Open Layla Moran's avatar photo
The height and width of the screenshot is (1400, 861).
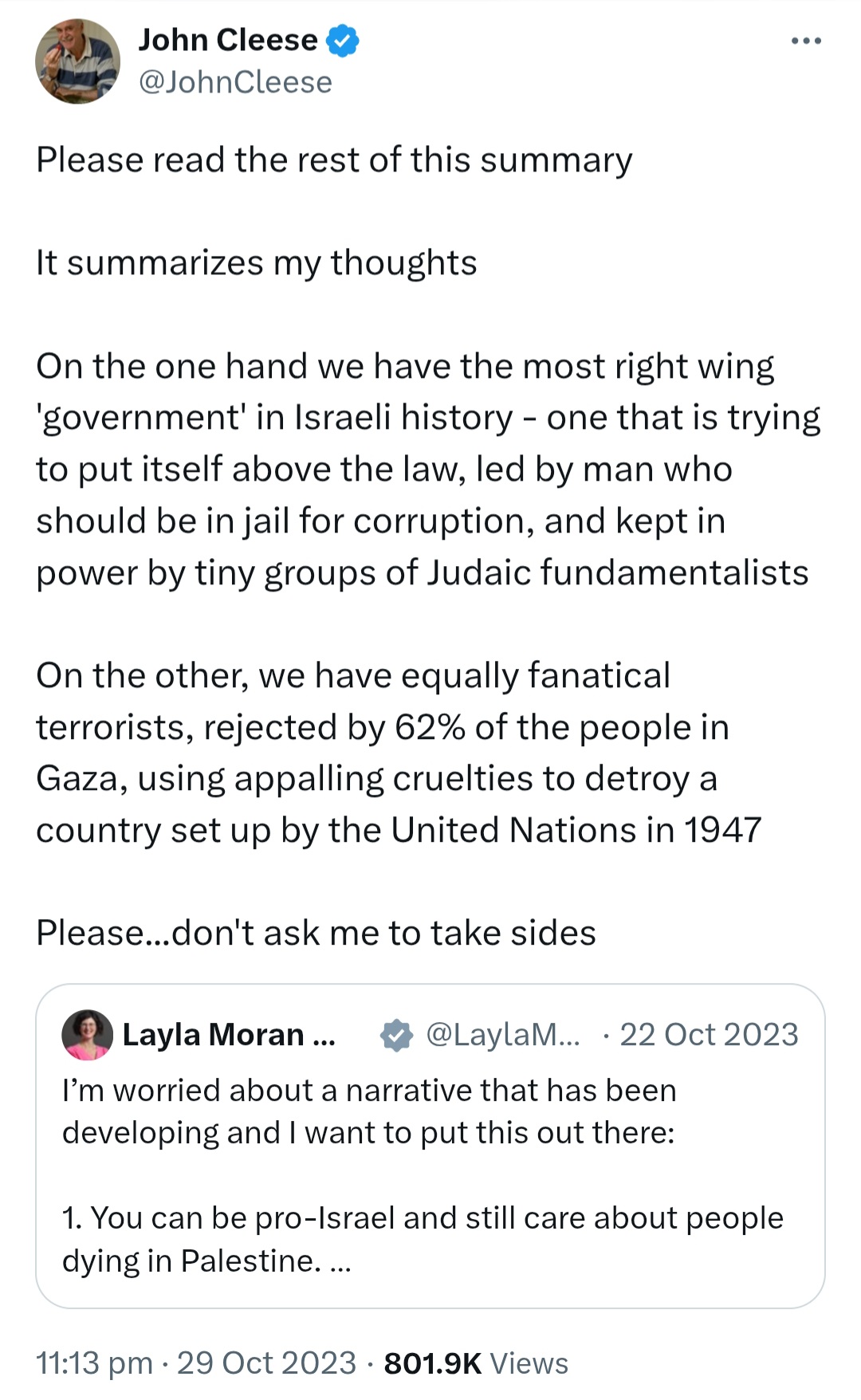87,1035
